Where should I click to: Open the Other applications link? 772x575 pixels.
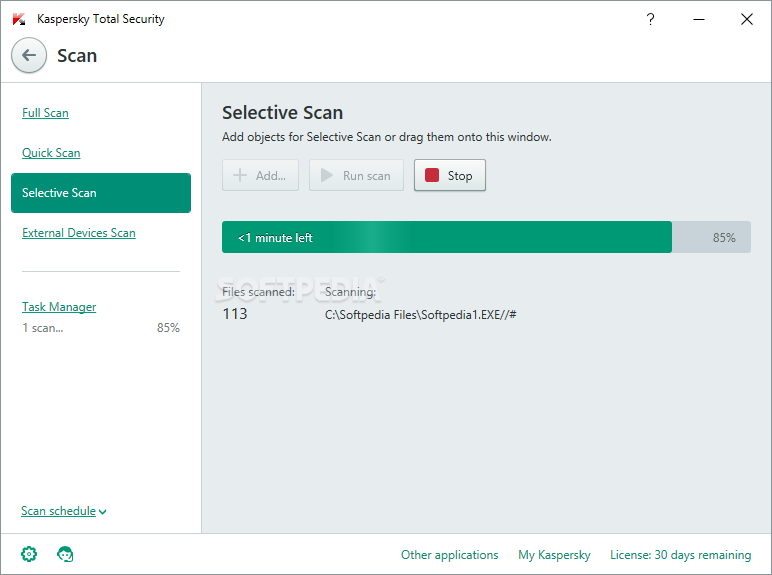click(x=450, y=555)
